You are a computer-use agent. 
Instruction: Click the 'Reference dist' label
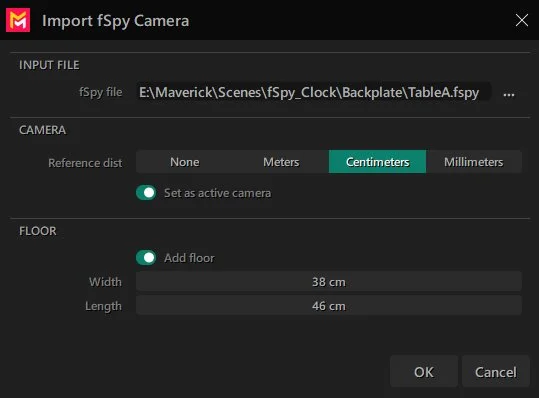pos(85,163)
